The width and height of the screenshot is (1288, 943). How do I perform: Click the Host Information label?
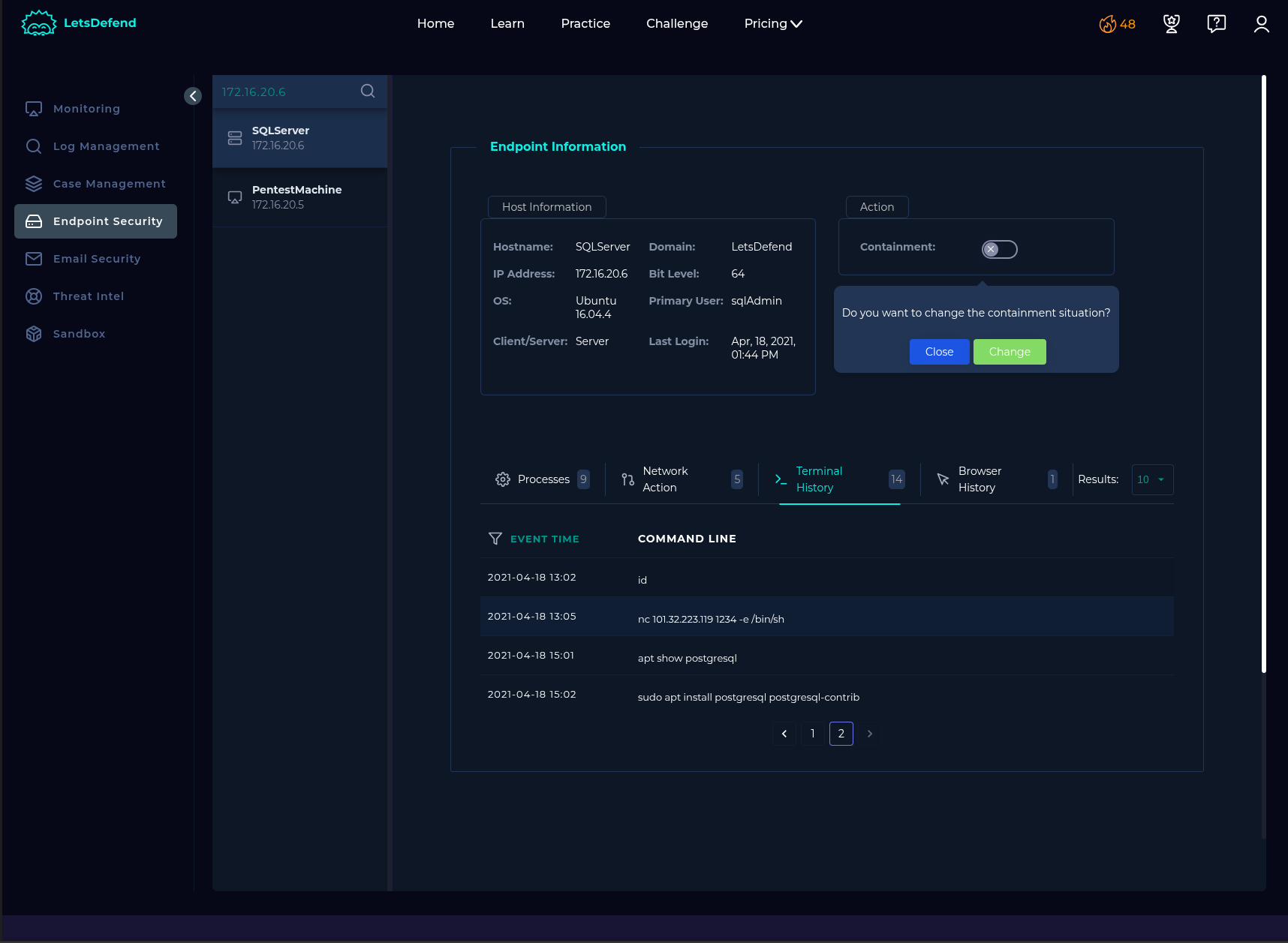[x=546, y=207]
